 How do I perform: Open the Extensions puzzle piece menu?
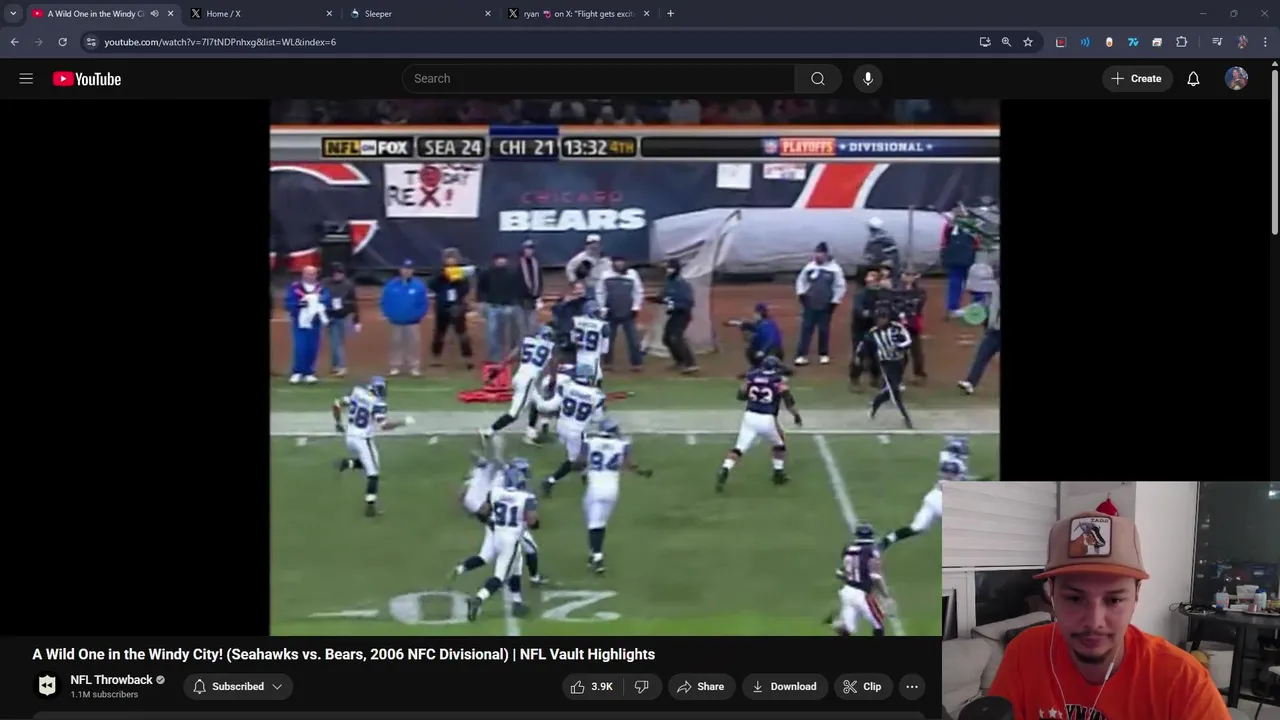[x=1182, y=42]
